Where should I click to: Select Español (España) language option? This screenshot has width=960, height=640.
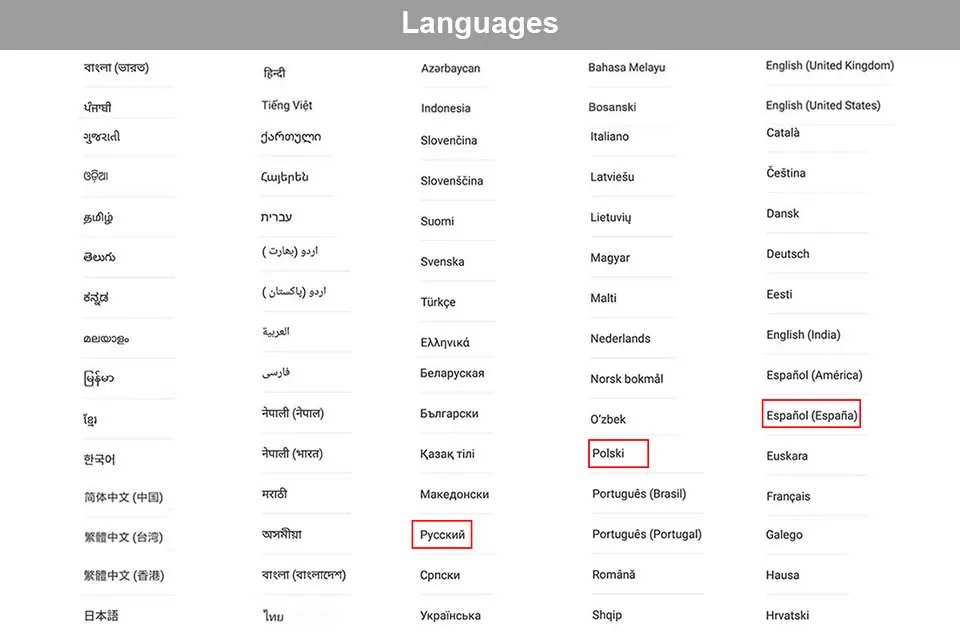811,416
